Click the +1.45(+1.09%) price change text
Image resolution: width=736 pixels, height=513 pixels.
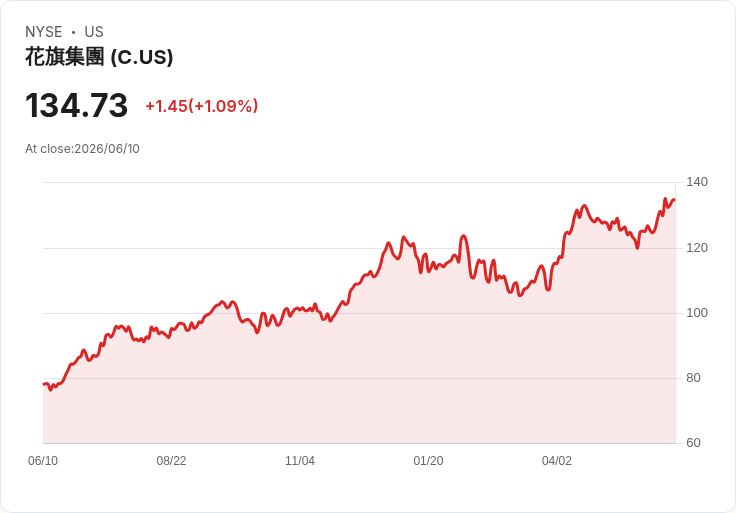pyautogui.click(x=202, y=106)
